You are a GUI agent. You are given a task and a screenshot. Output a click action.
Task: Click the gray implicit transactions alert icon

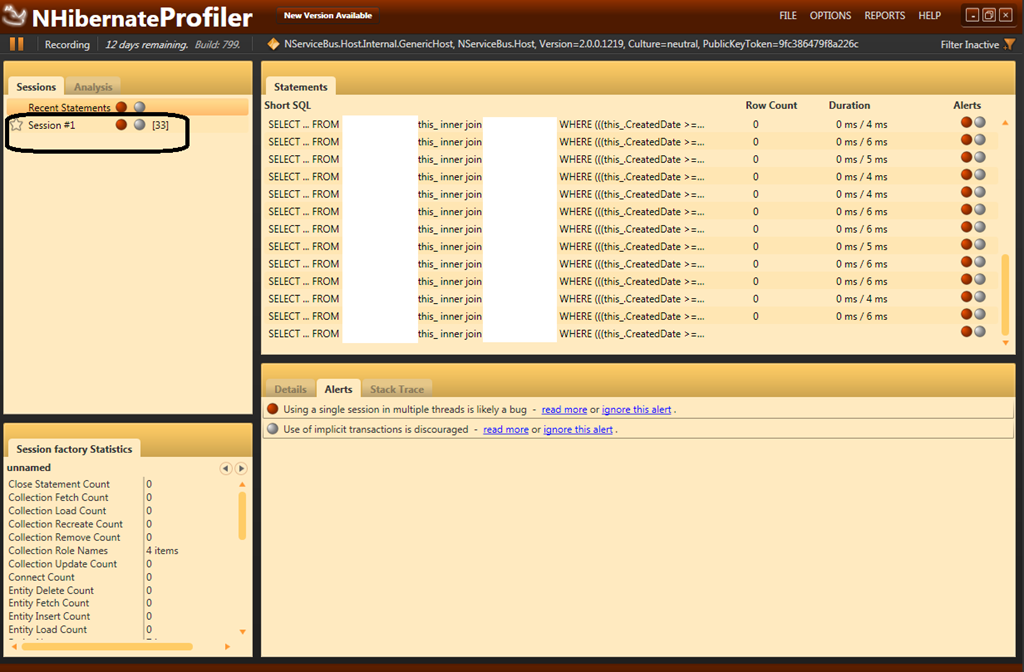[272, 429]
